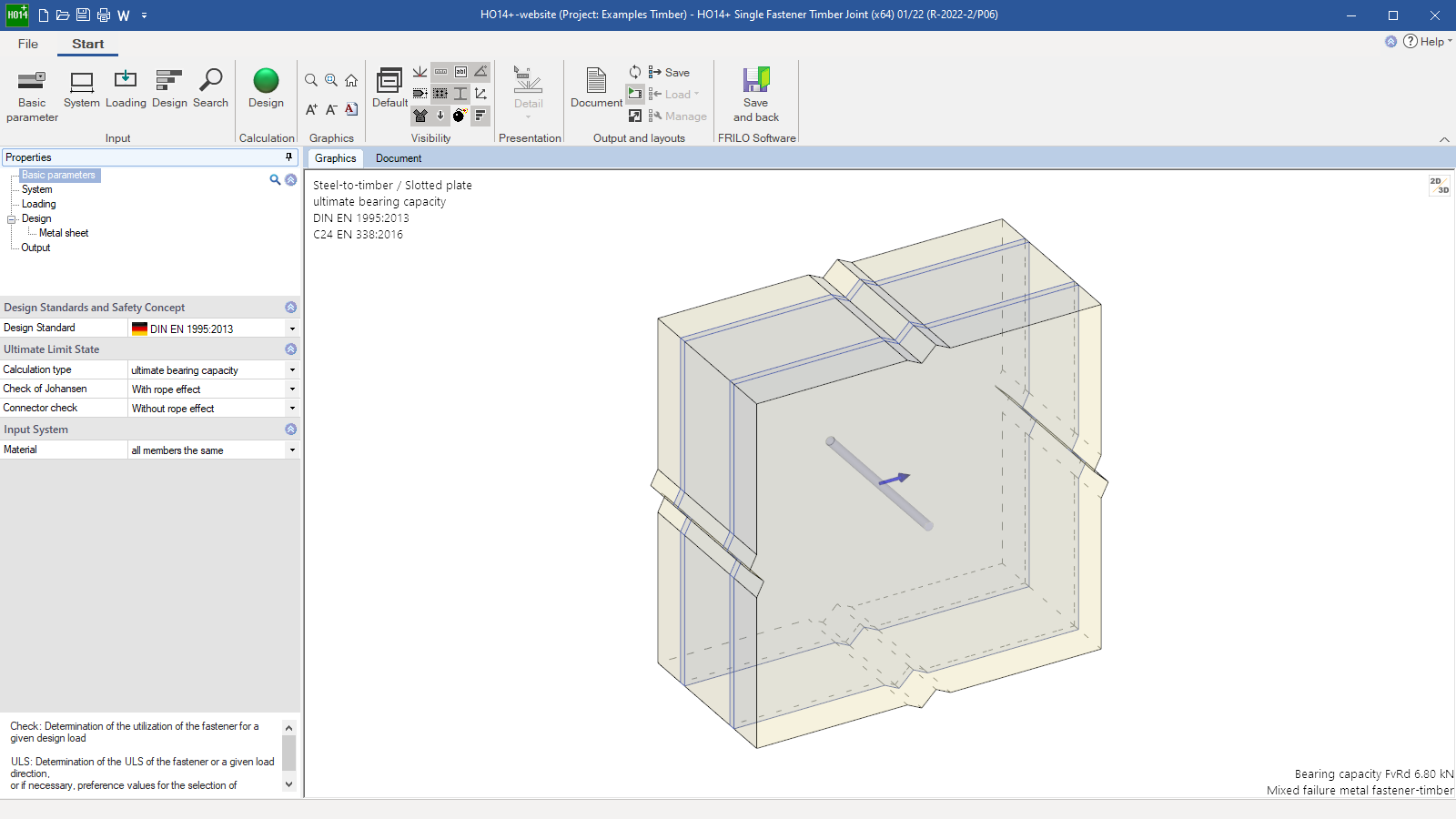
Task: Toggle the I-beam section visibility
Action: [460, 94]
